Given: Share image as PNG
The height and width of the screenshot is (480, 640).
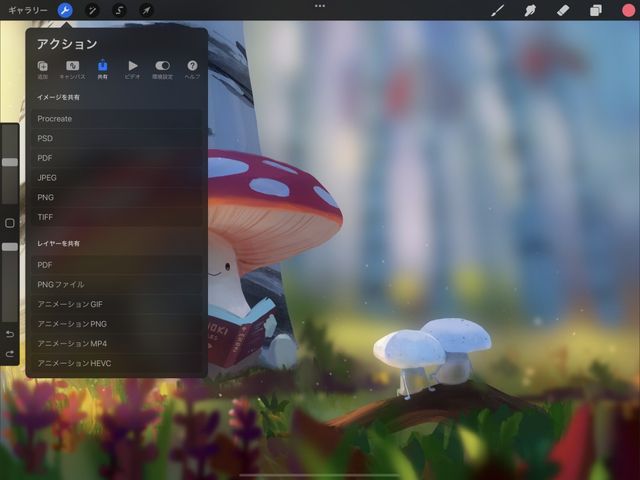Looking at the screenshot, I should tap(117, 197).
